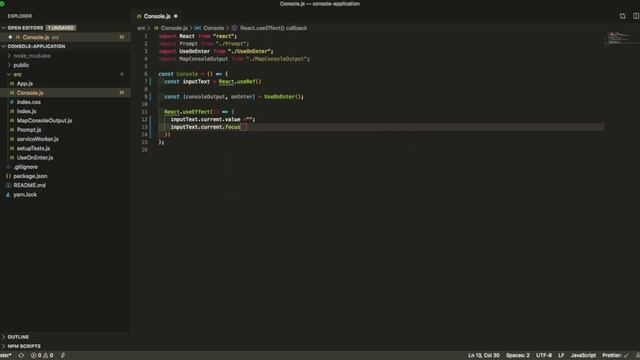Viewport: 640px width, 360px height.
Task: Click the M status badge on Open Editors Console.js row
Action: pos(122,37)
